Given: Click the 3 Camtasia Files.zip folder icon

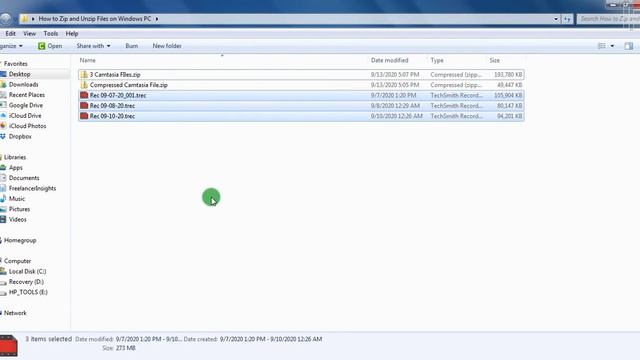Looking at the screenshot, I should (x=84, y=75).
